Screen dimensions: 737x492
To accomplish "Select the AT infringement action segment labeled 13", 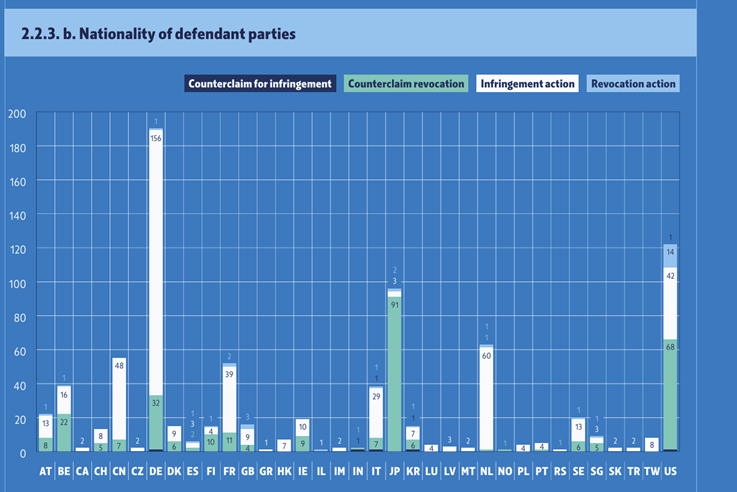I will 46,426.
